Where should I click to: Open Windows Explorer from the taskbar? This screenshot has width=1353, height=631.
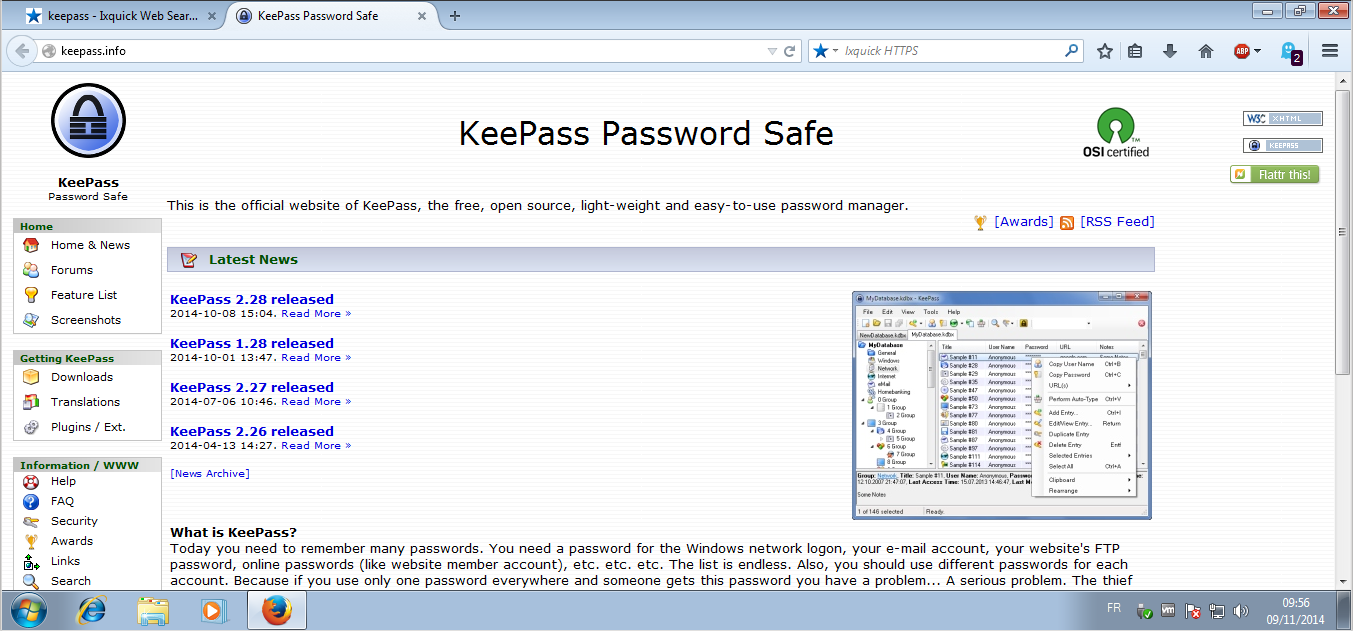coord(153,610)
